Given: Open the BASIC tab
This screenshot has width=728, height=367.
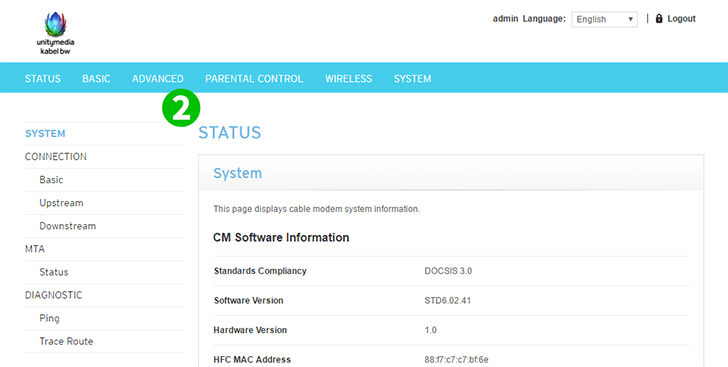Looking at the screenshot, I should (96, 79).
